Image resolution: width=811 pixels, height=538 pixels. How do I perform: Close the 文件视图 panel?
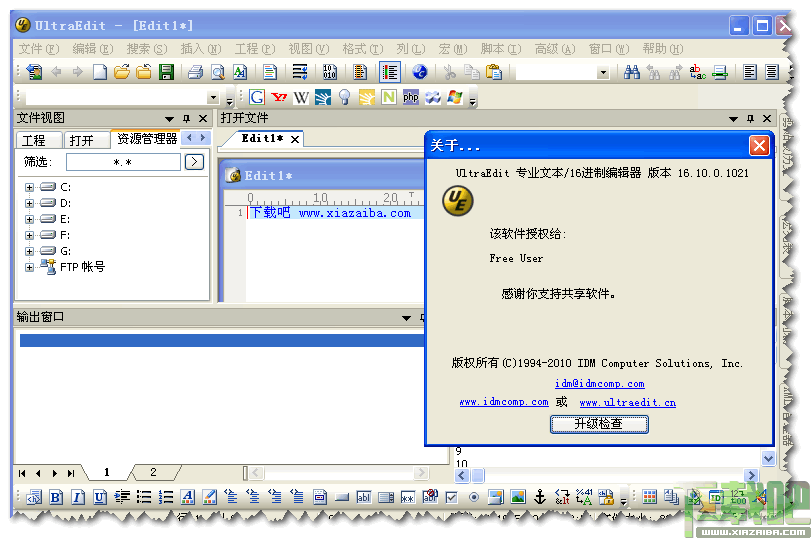tap(203, 118)
